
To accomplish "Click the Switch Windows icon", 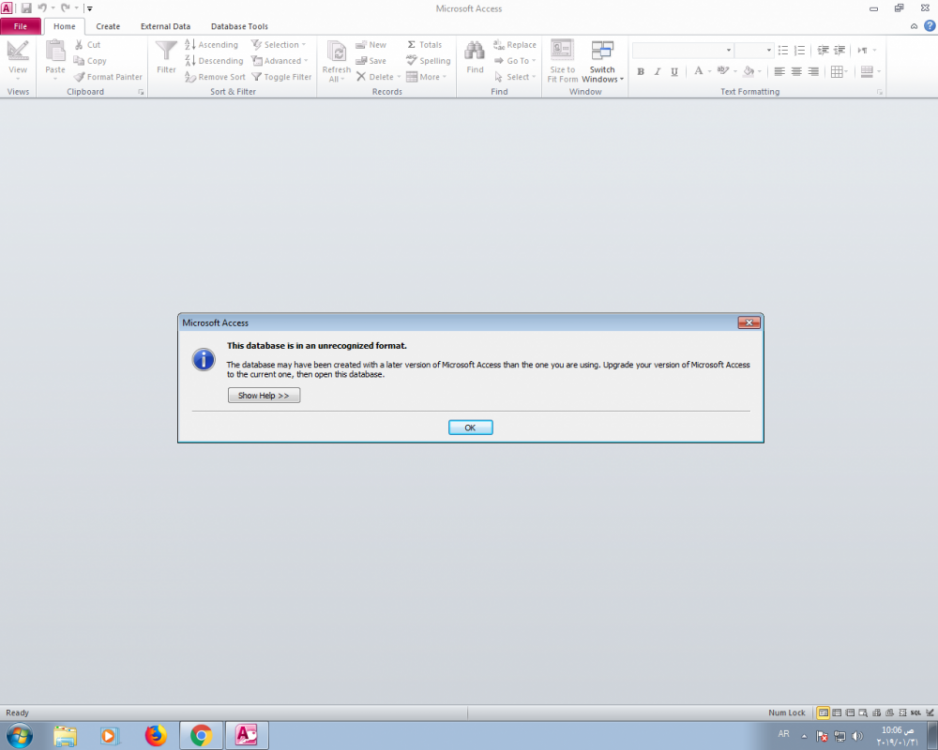I will click(602, 51).
